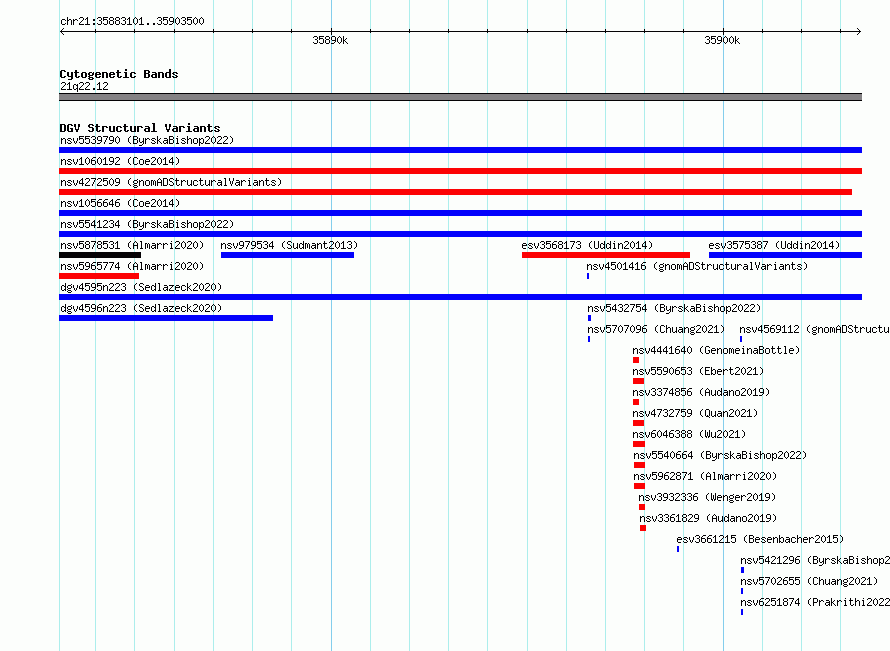890x651 pixels.
Task: Open the nsv5702655 (Chuang2021) label
Action: (x=809, y=581)
